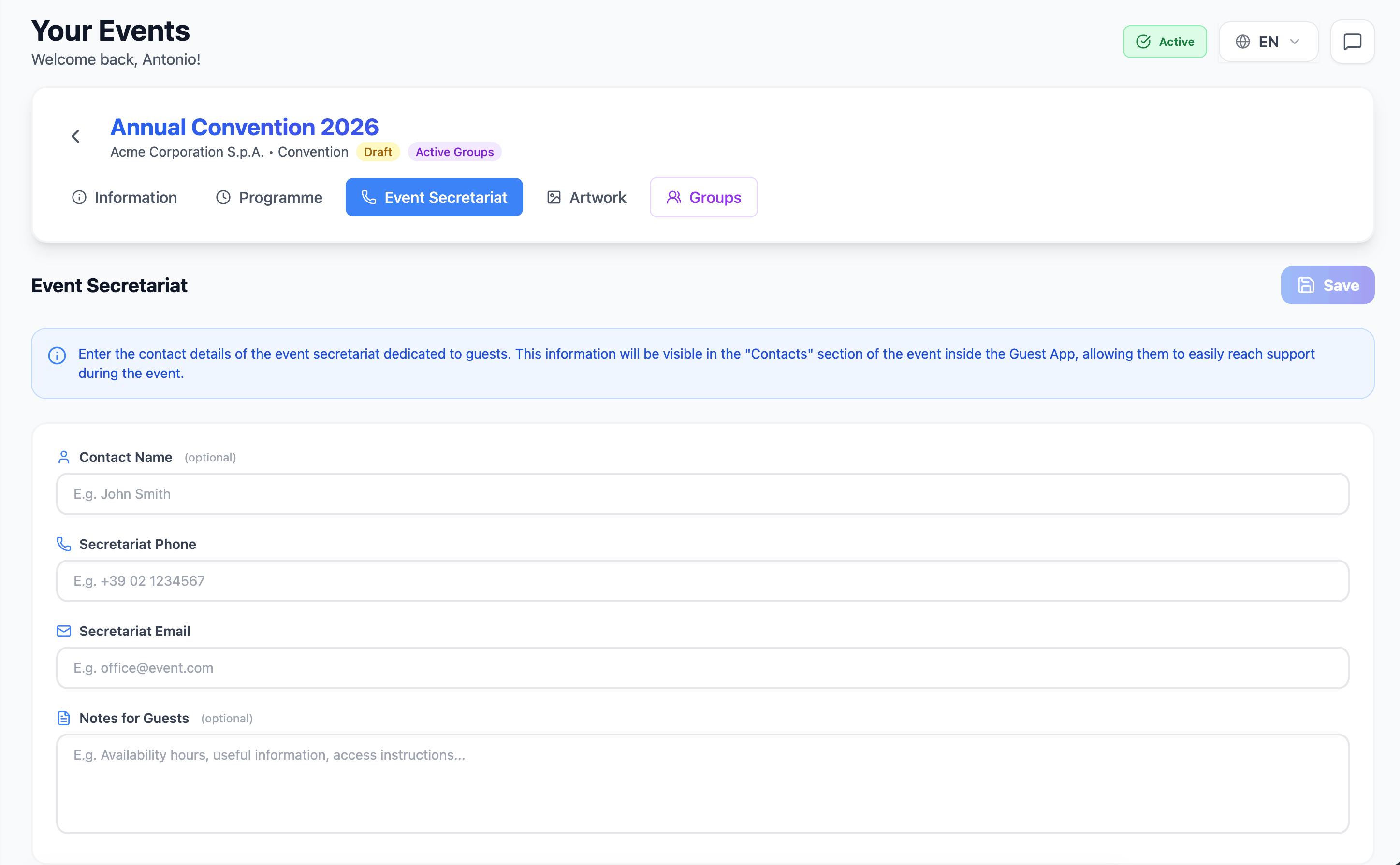Viewport: 1400px width, 865px height.
Task: Switch to the Programme tab
Action: [x=269, y=197]
